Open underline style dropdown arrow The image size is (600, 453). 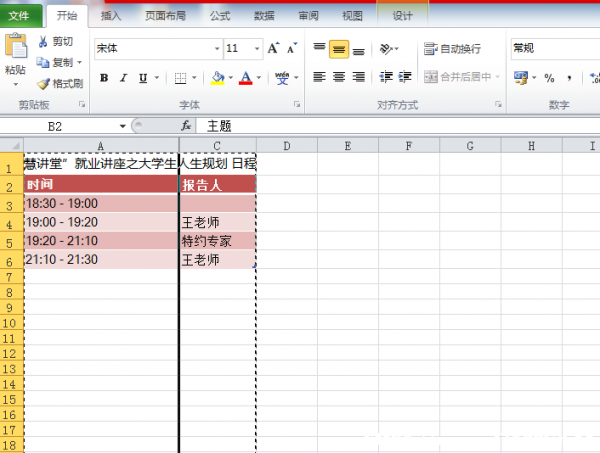157,78
